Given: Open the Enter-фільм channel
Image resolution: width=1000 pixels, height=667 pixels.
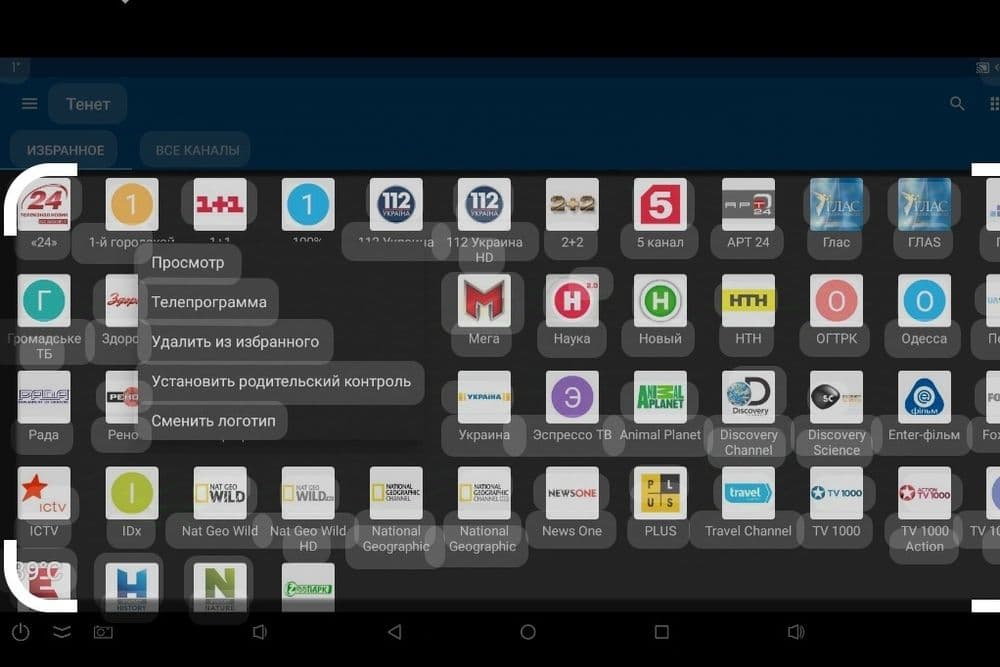Looking at the screenshot, I should click(x=924, y=397).
